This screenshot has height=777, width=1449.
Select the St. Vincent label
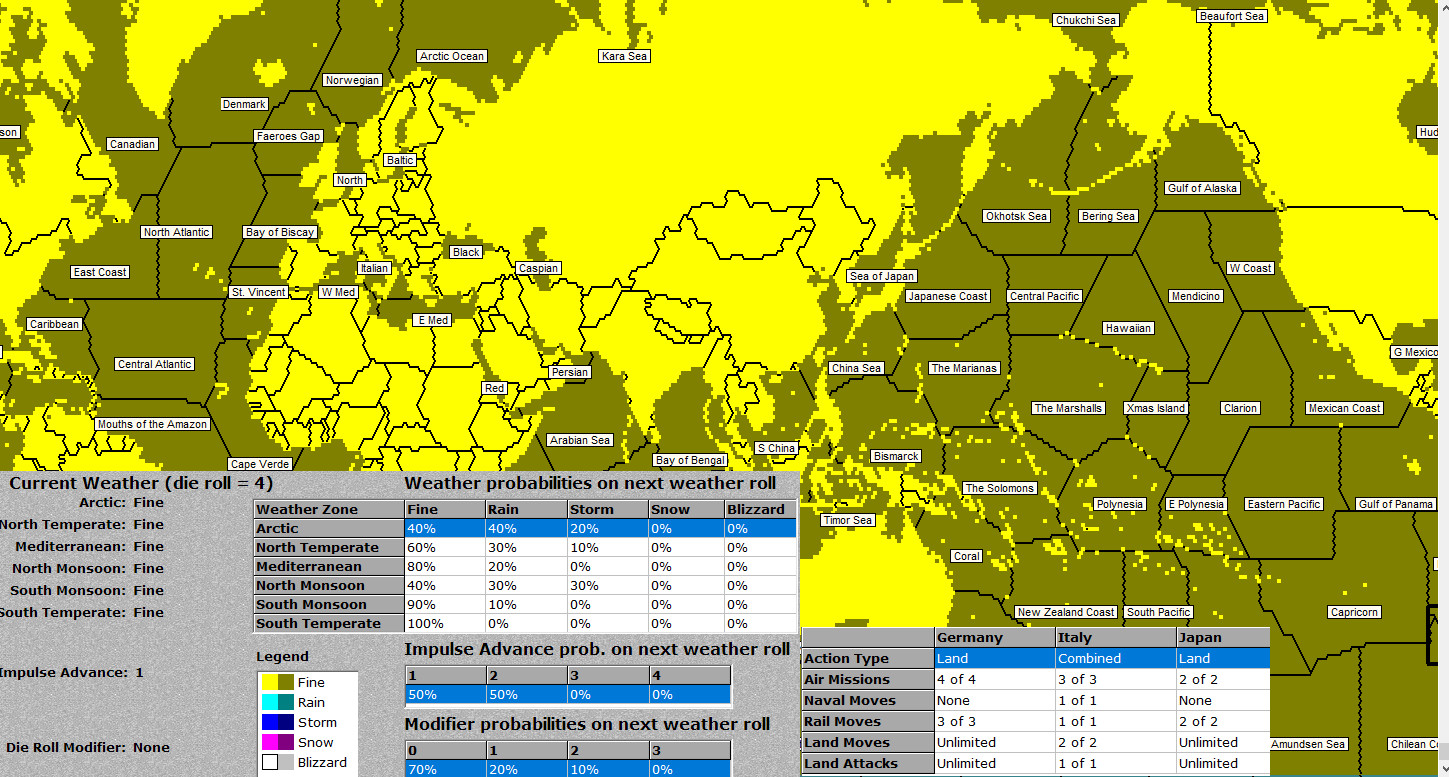coord(259,292)
